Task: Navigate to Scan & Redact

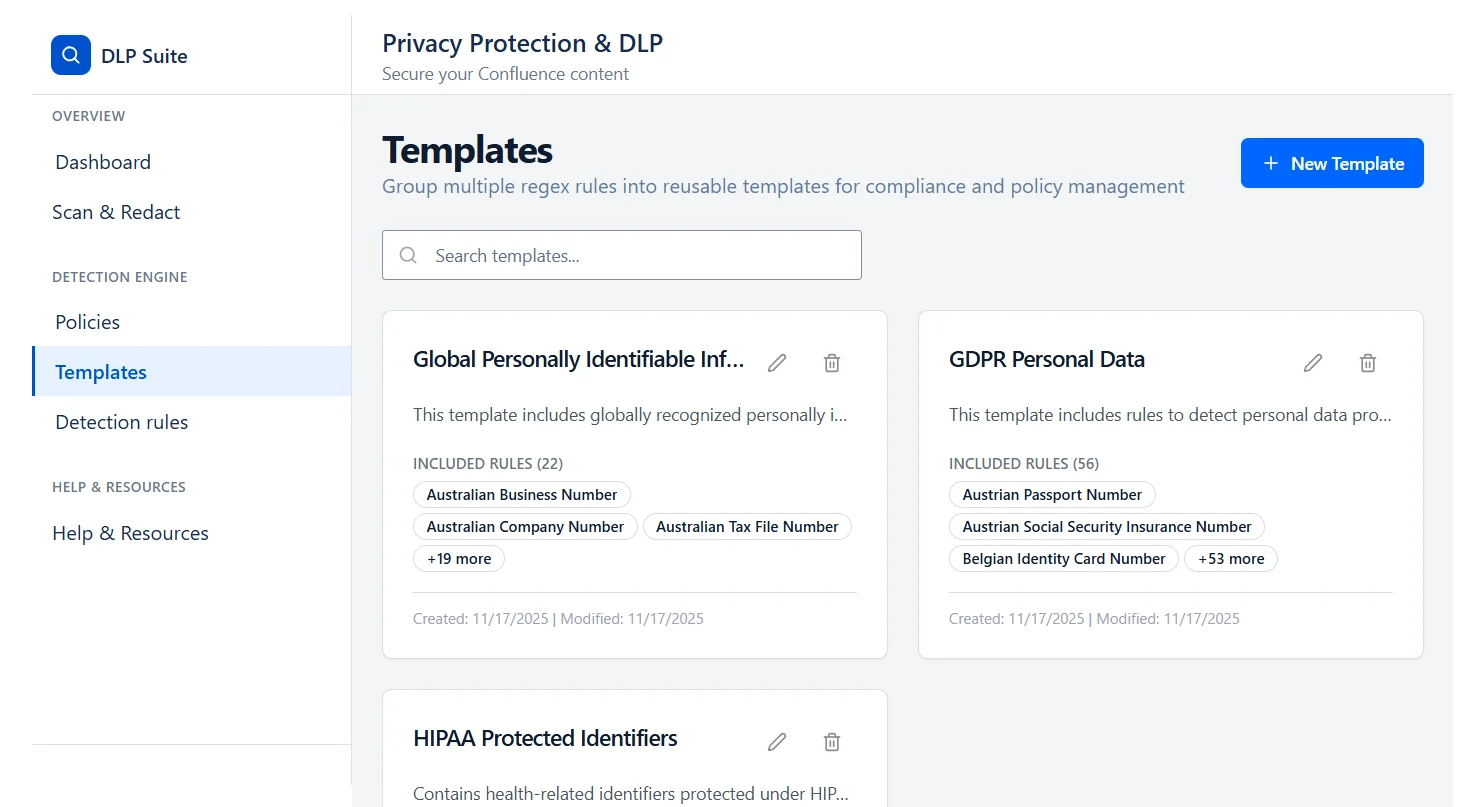Action: click(116, 211)
